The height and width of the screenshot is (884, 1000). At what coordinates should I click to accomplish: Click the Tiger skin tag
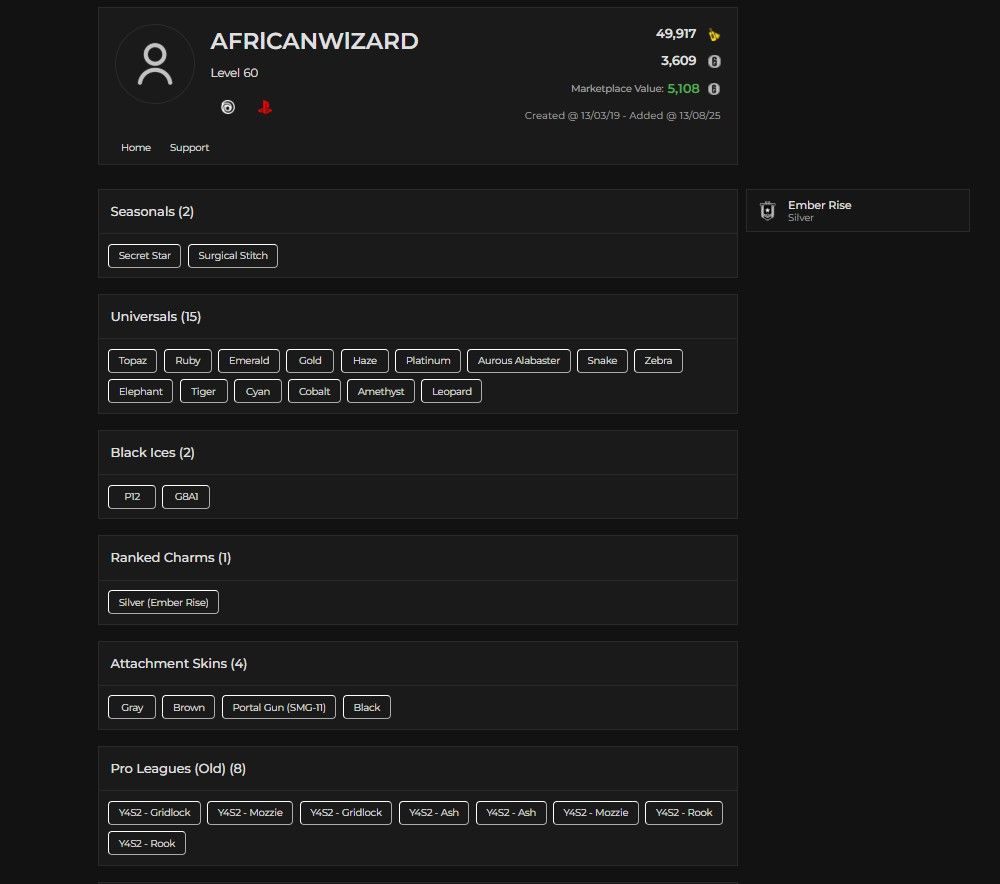click(x=203, y=391)
